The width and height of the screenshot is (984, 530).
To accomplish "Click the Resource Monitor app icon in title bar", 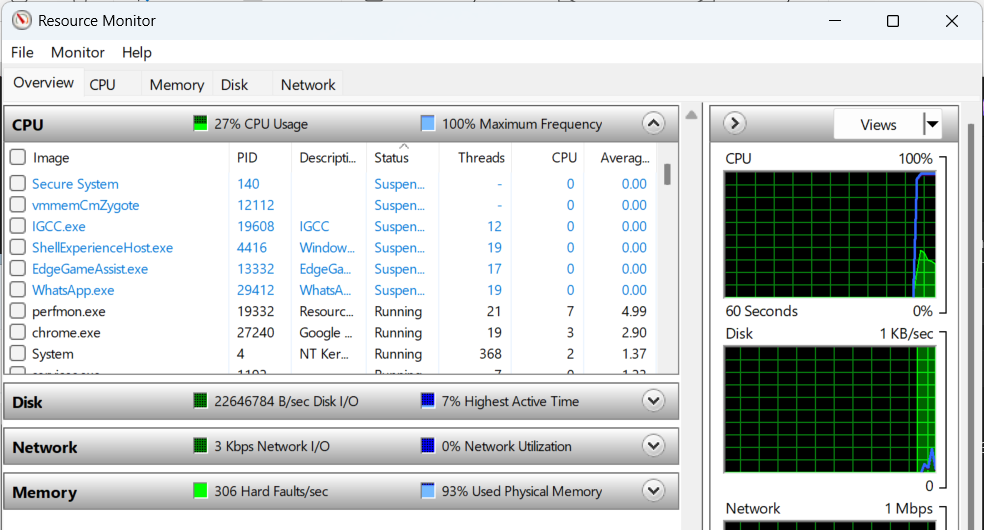I will (21, 20).
